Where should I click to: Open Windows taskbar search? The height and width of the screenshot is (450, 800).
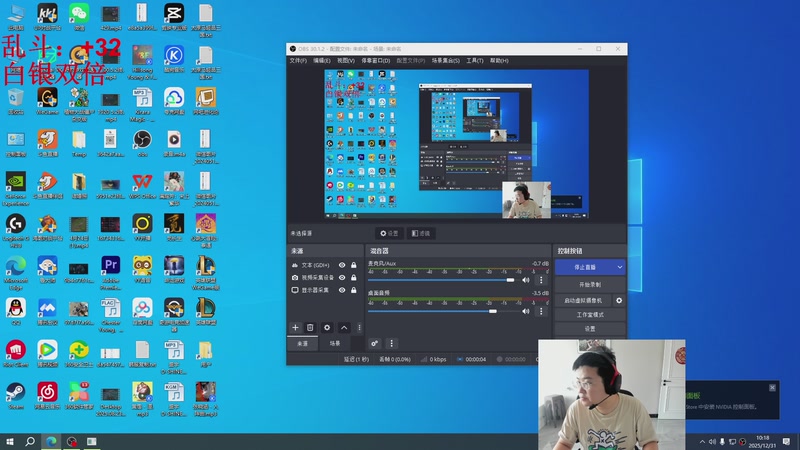tap(30, 441)
